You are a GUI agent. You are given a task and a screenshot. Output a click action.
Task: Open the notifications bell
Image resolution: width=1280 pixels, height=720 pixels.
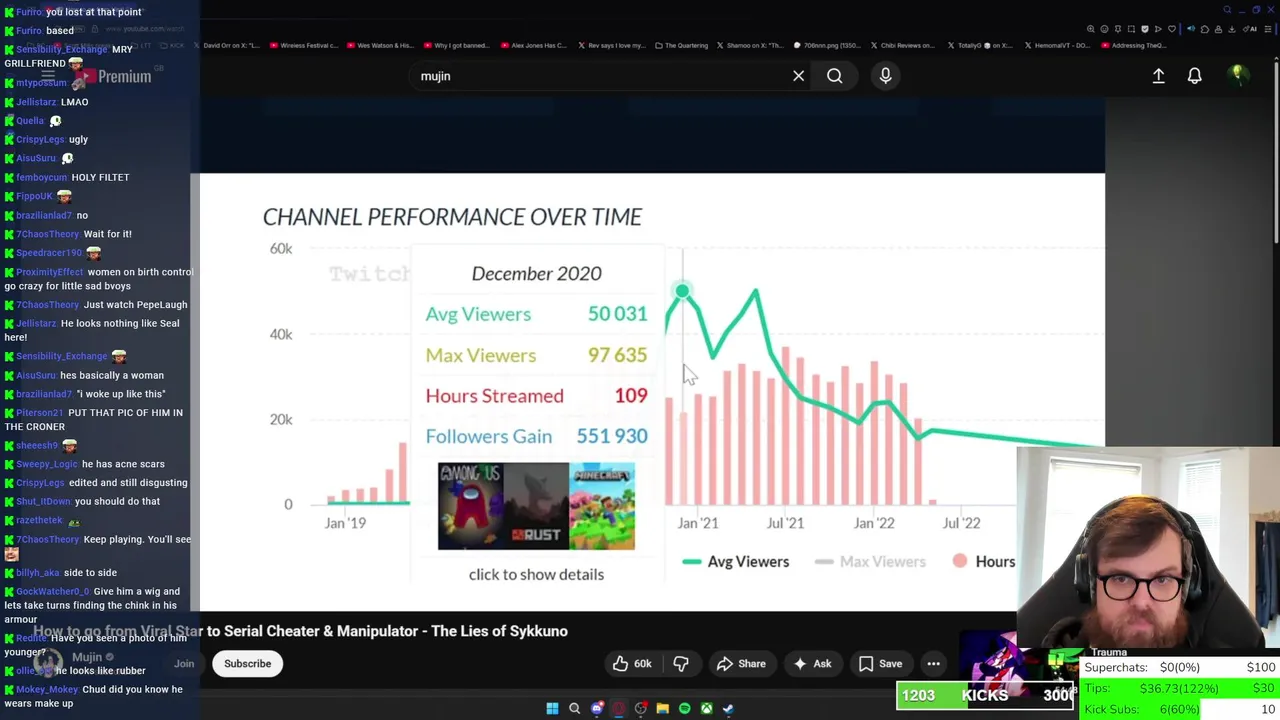pyautogui.click(x=1194, y=76)
